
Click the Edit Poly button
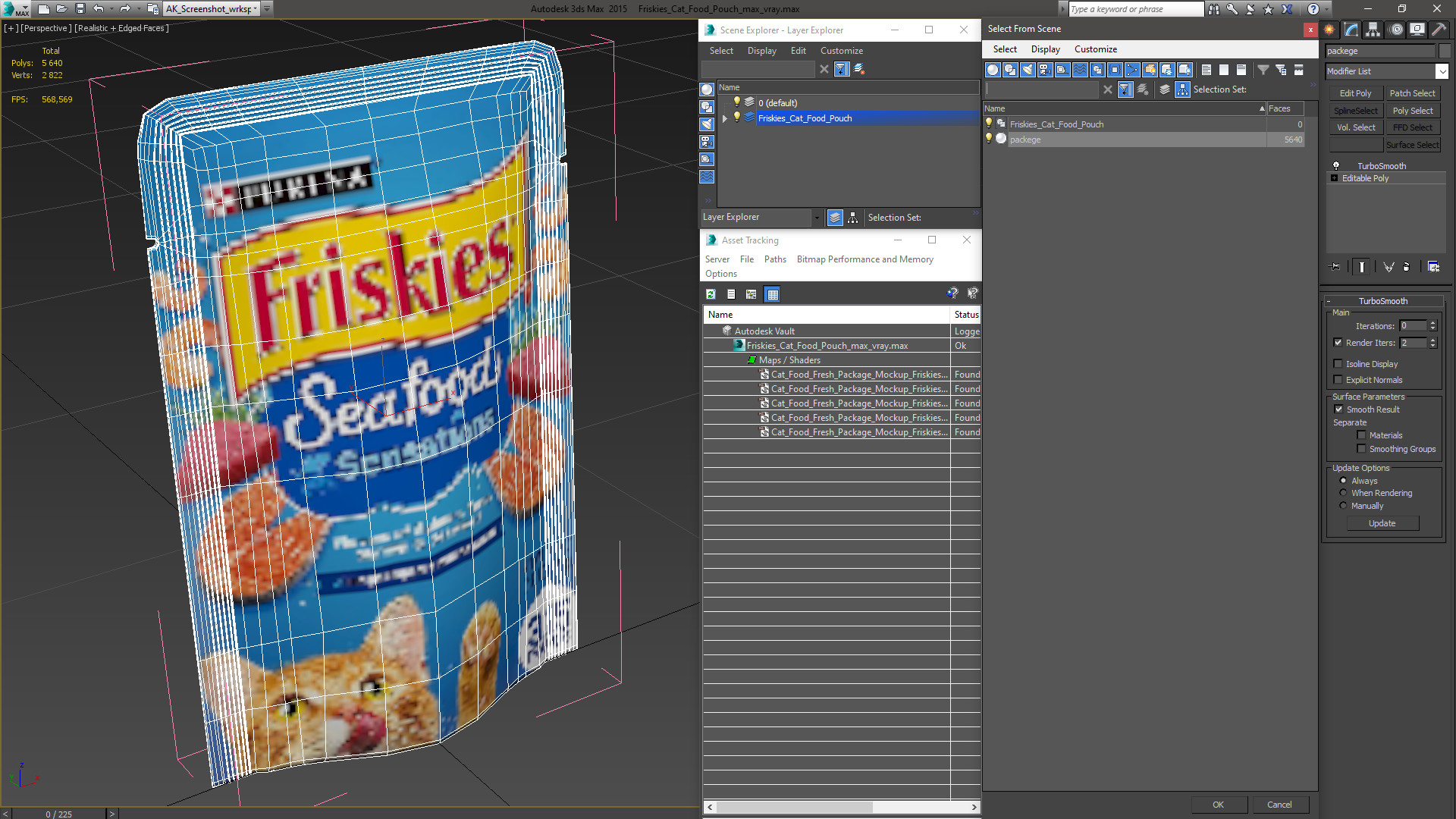[x=1355, y=93]
